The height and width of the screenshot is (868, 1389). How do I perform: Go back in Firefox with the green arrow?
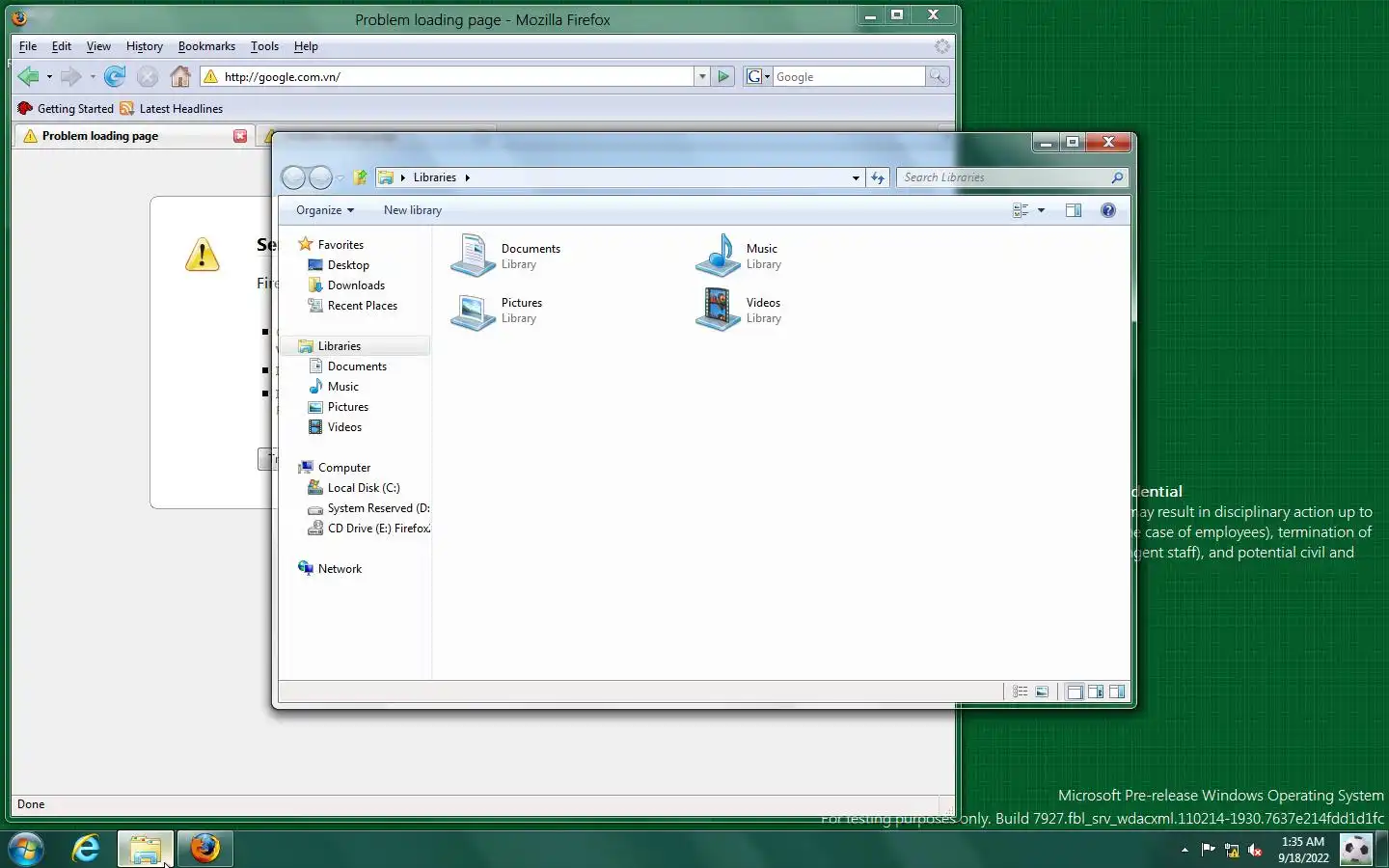[x=28, y=76]
